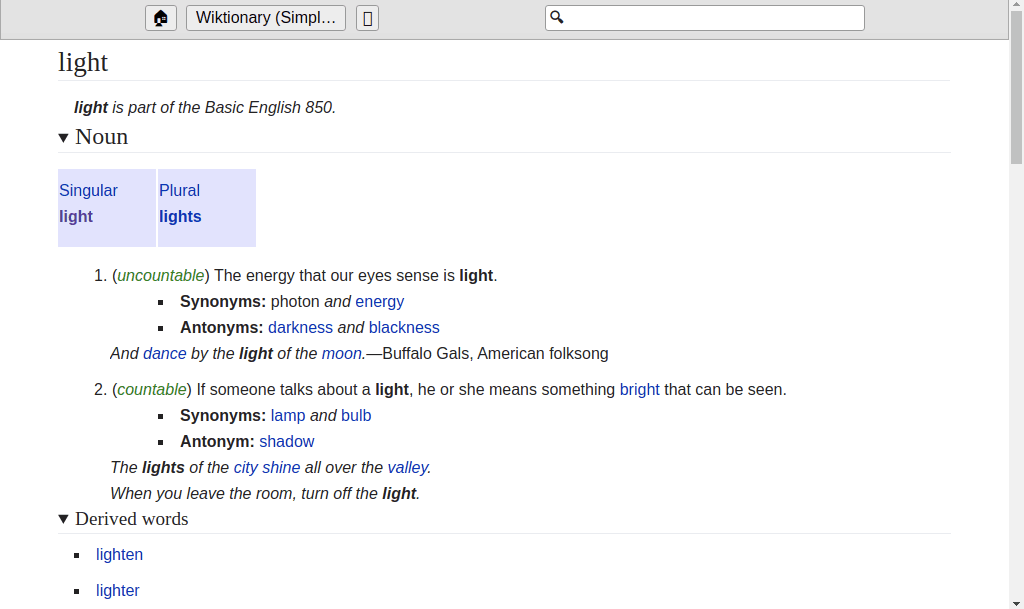
Task: Open the Plural link in the table
Action: coord(179,190)
